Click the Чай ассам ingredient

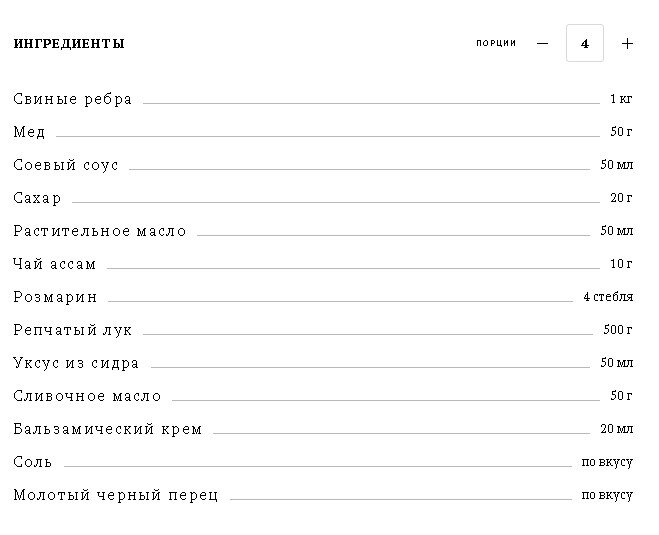click(55, 264)
